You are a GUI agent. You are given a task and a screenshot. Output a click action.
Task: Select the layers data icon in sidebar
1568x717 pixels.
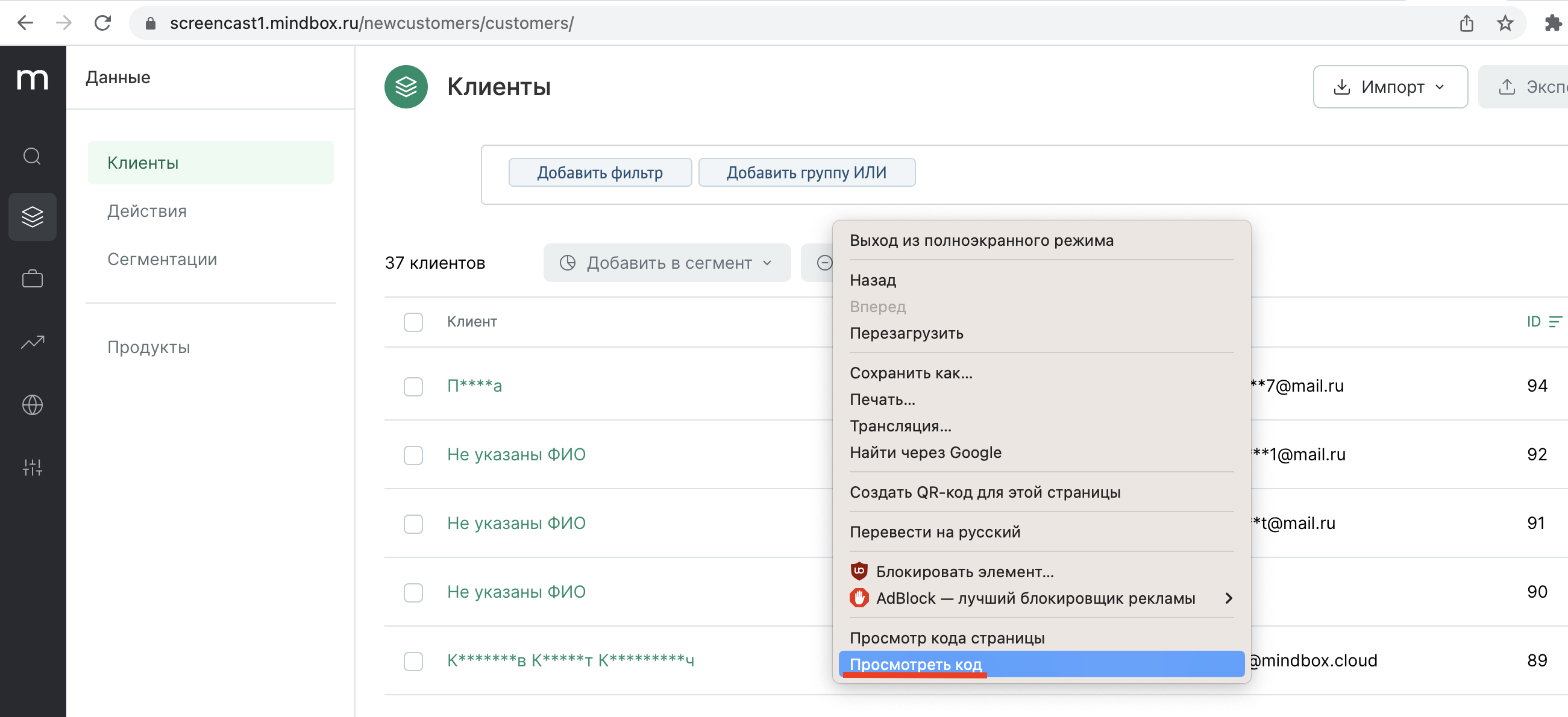coord(33,217)
